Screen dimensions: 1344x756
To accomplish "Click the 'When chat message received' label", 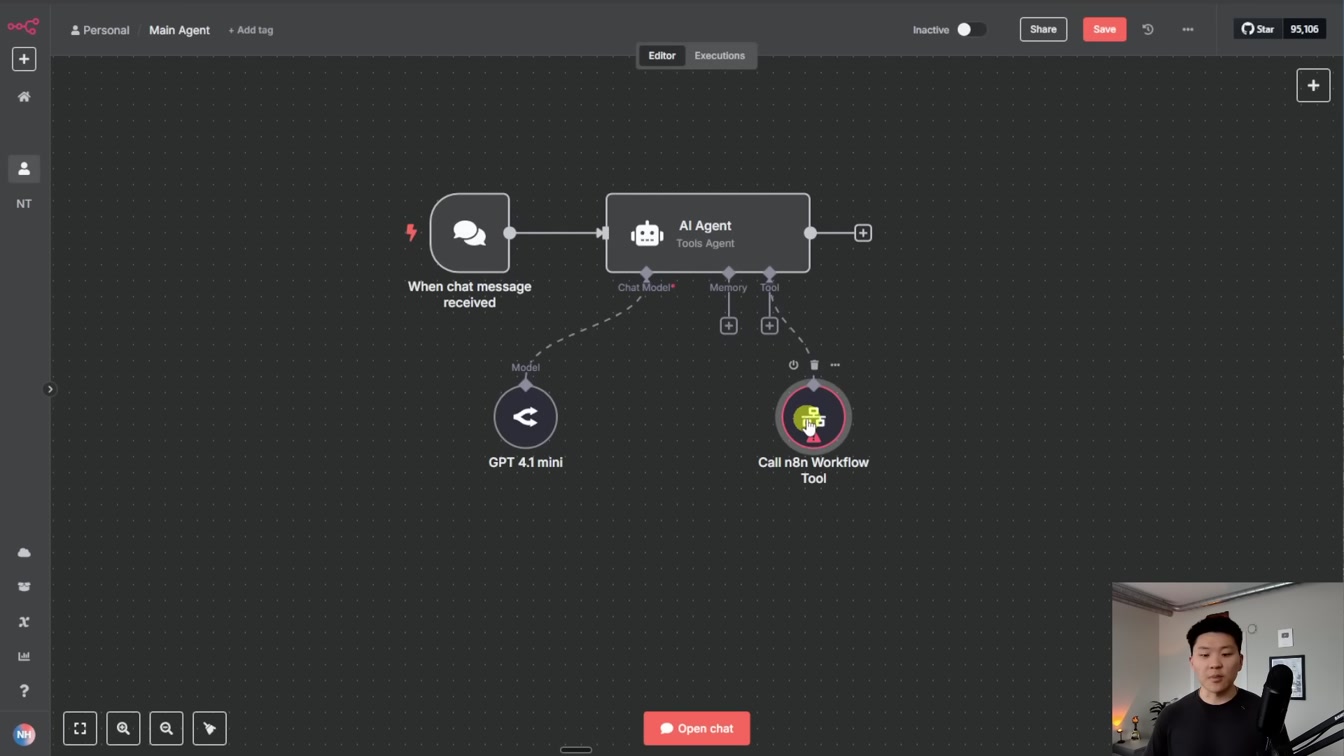I will (469, 294).
